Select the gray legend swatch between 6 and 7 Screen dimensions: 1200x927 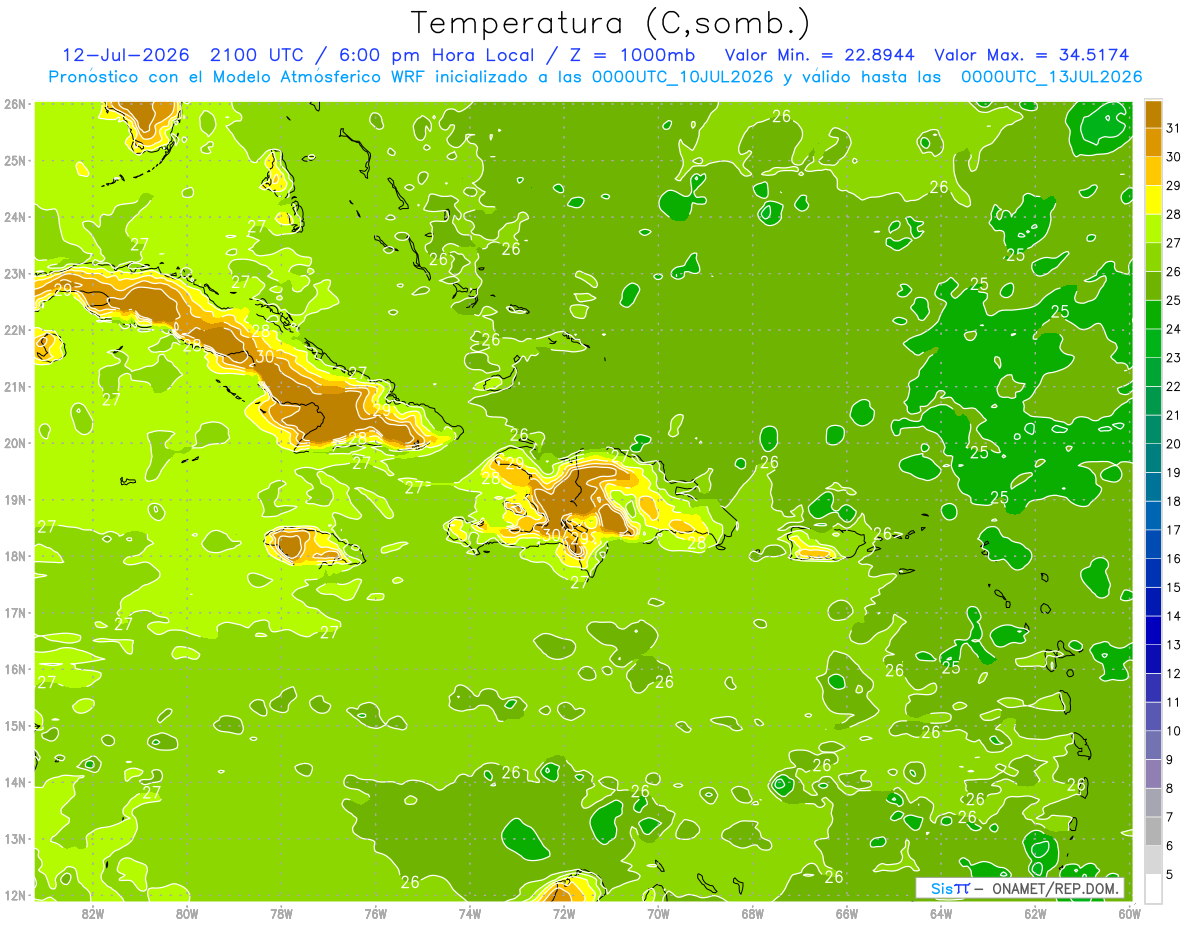[x=1153, y=831]
